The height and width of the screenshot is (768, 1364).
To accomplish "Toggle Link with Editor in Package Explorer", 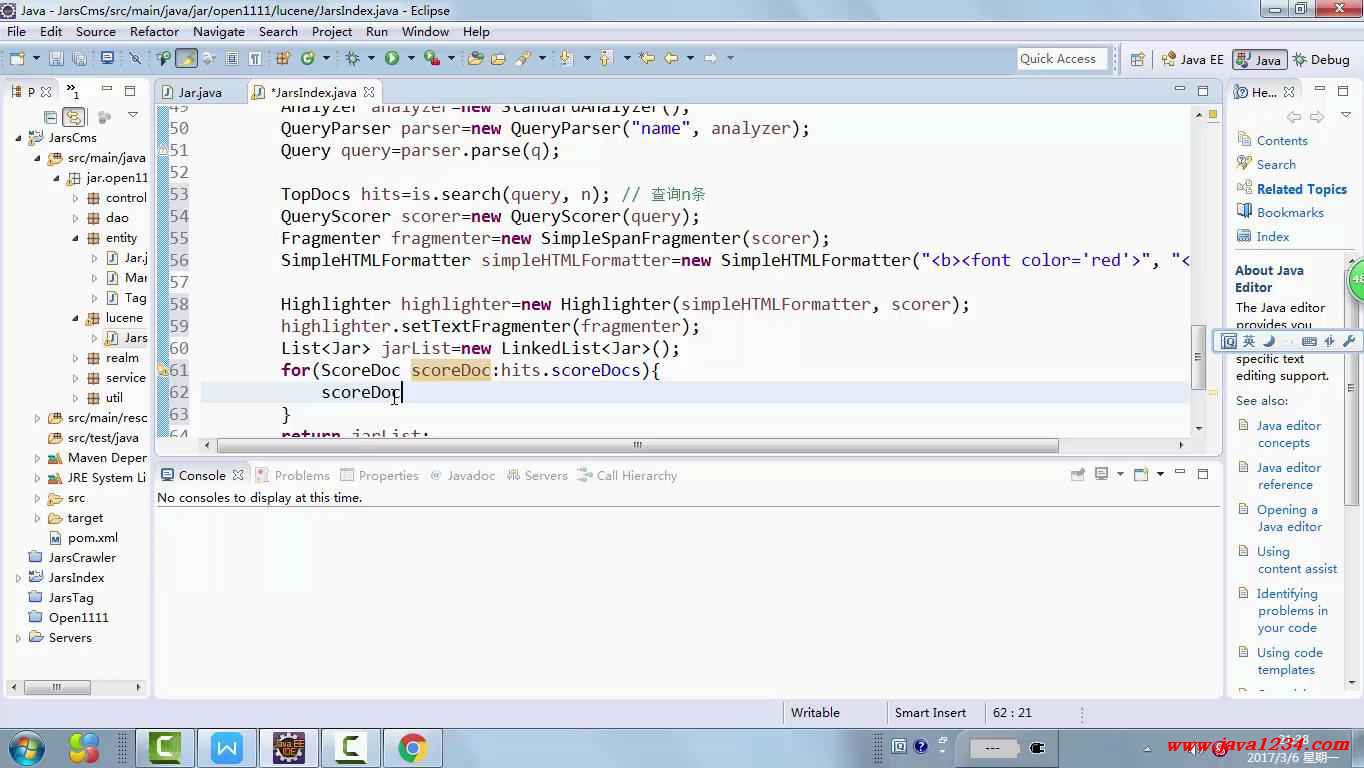I will point(73,116).
